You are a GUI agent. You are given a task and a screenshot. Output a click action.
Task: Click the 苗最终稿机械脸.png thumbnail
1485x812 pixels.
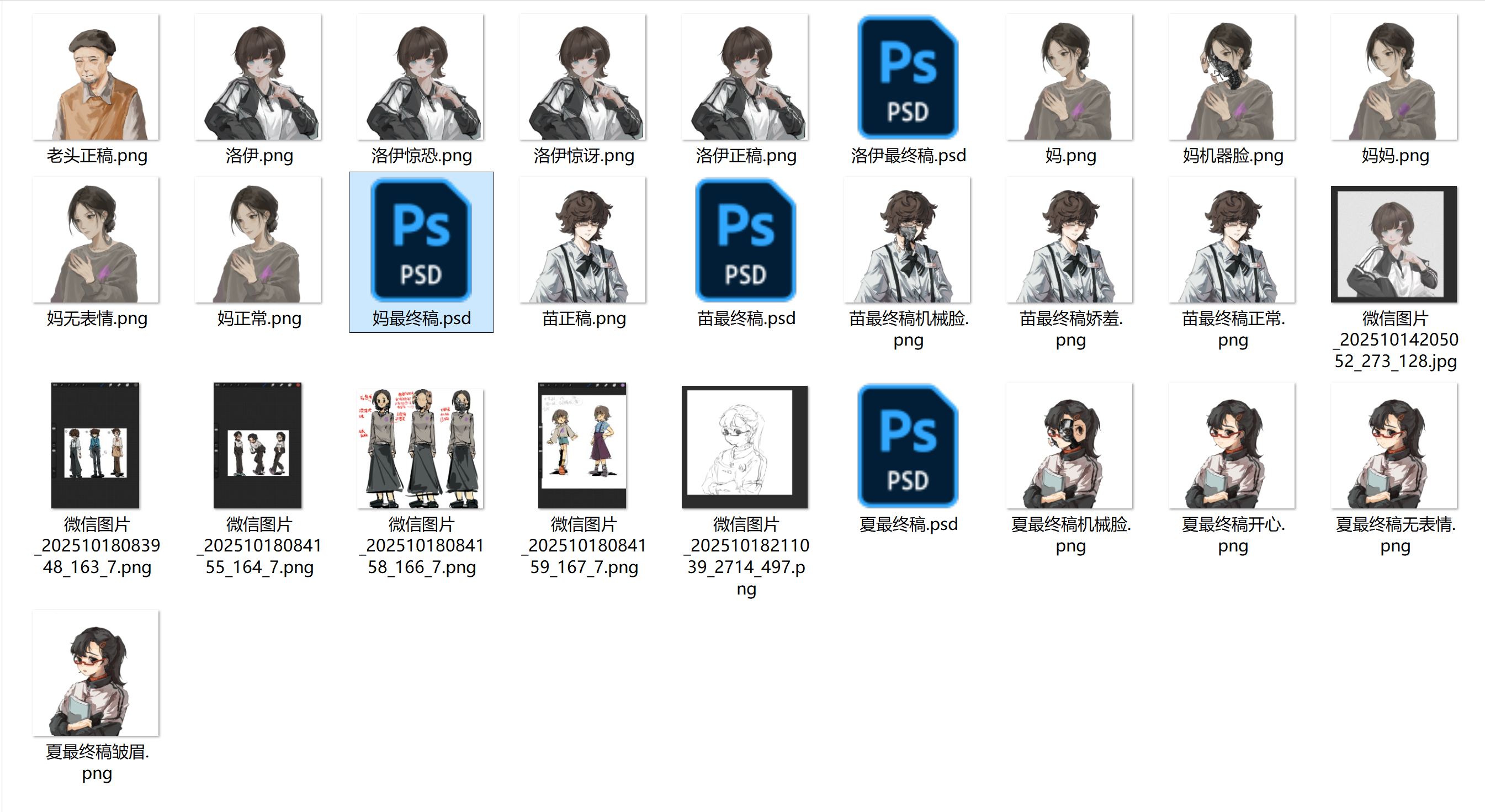tap(908, 240)
